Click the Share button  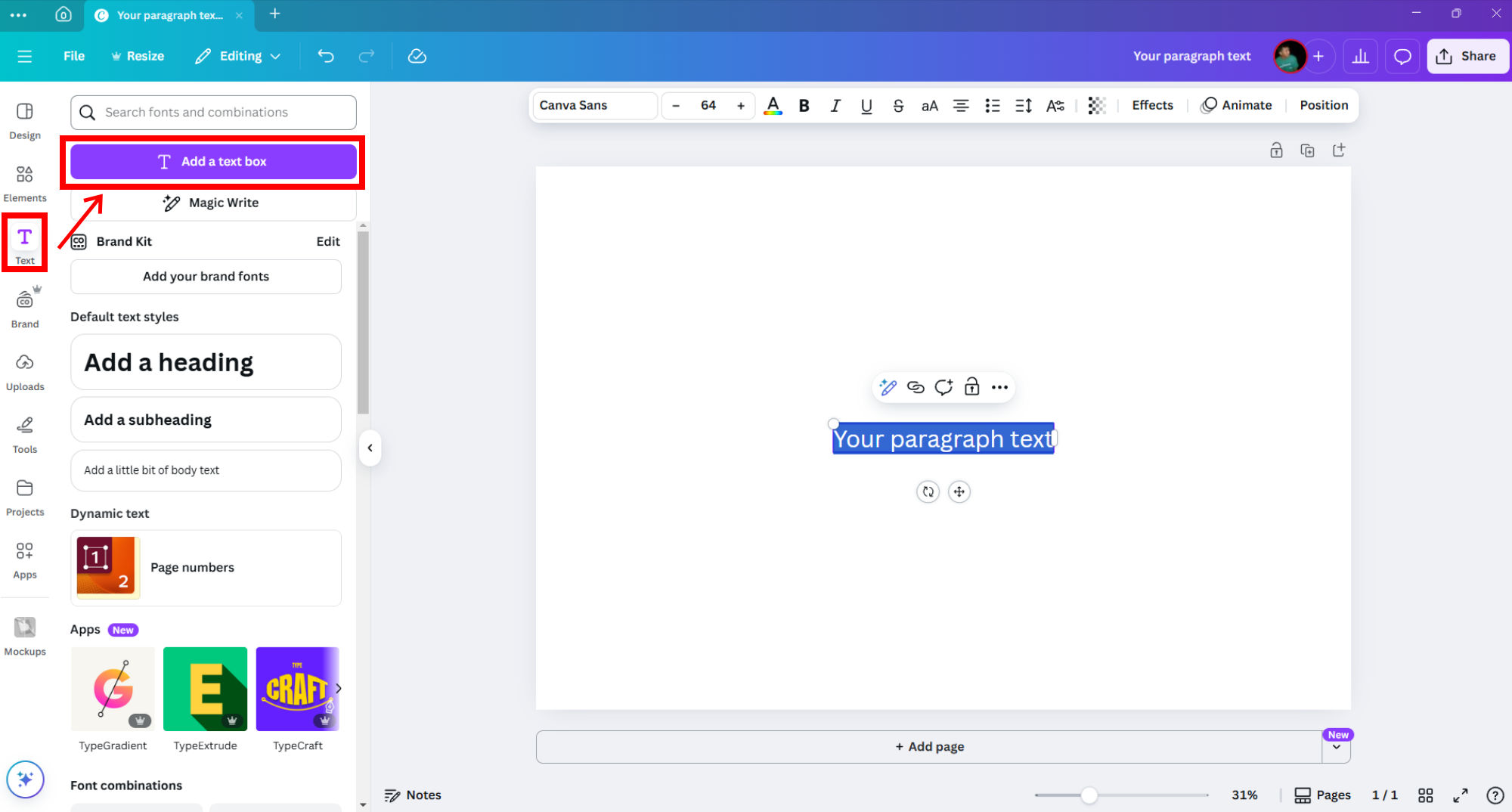[x=1467, y=56]
